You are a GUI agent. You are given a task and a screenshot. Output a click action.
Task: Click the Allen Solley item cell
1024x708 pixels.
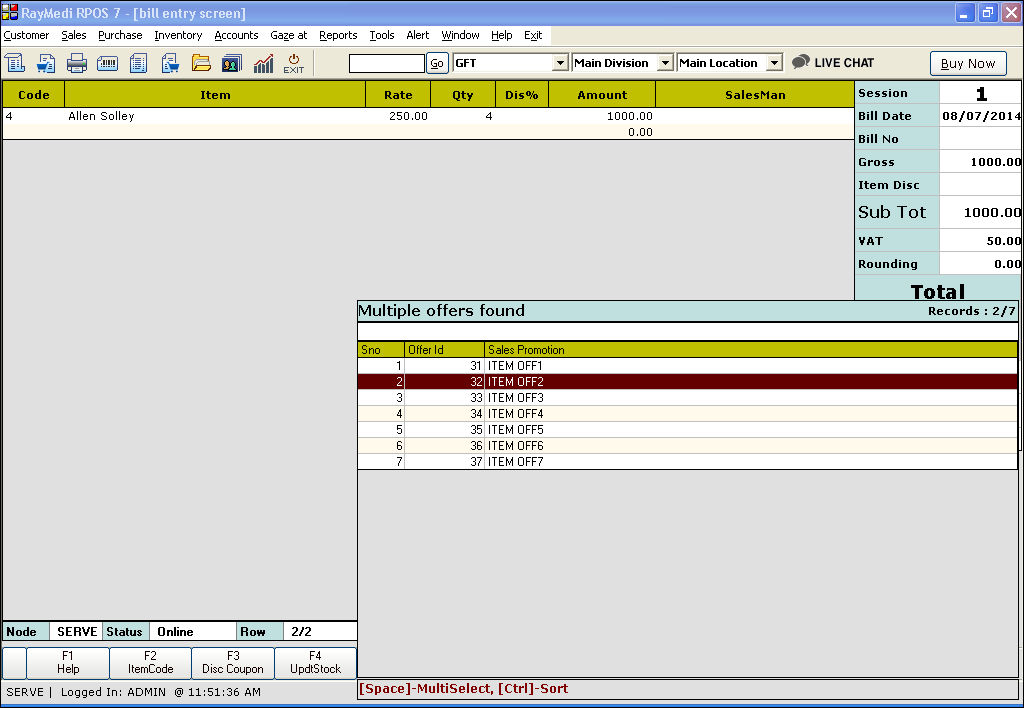point(215,116)
